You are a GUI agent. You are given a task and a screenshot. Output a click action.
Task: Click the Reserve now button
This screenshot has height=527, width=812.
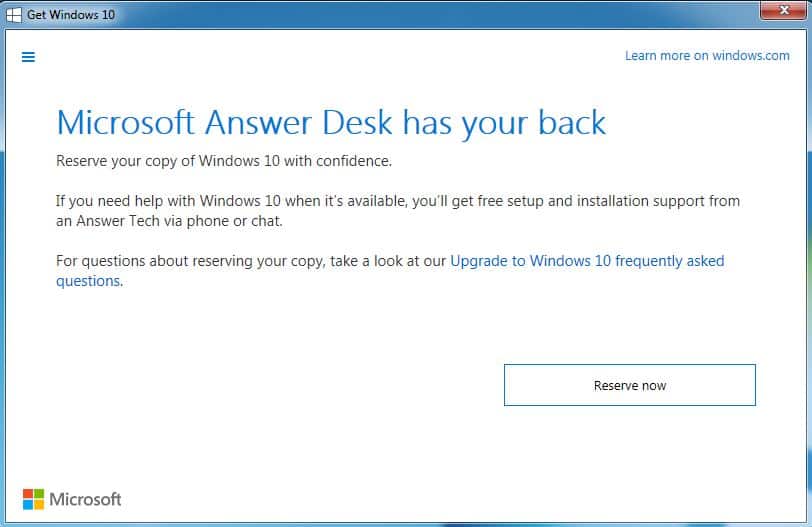[630, 385]
